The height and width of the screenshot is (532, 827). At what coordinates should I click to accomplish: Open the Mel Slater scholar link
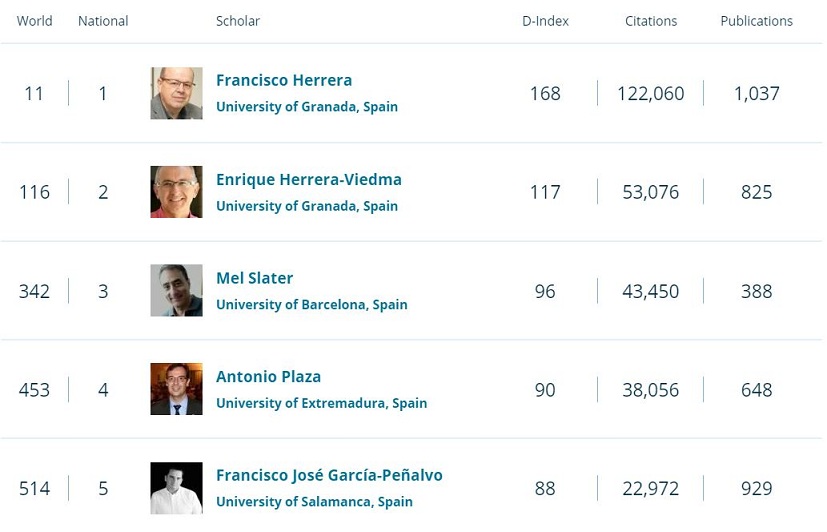254,278
